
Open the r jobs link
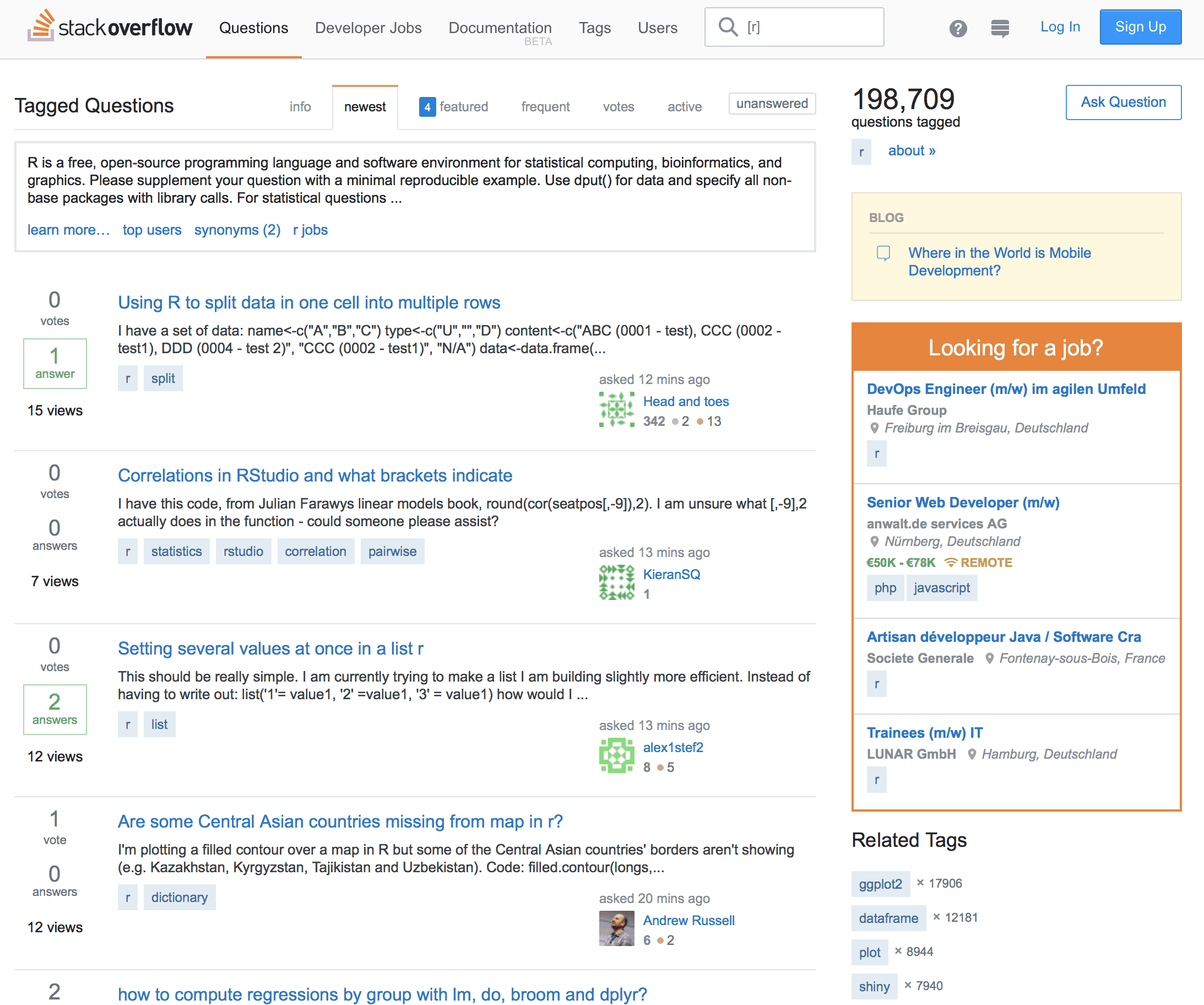310,230
